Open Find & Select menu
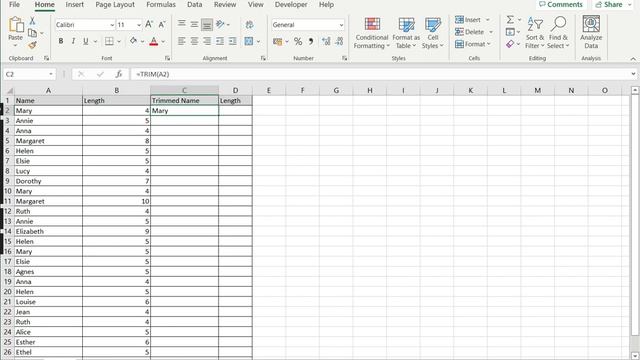Viewport: 640px width, 360px height. tap(558, 33)
